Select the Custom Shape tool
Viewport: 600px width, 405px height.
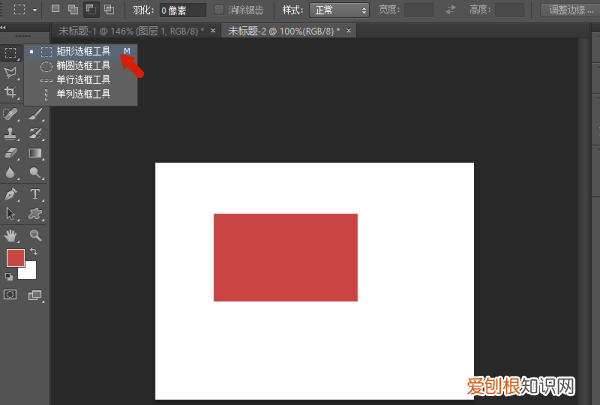[x=36, y=214]
